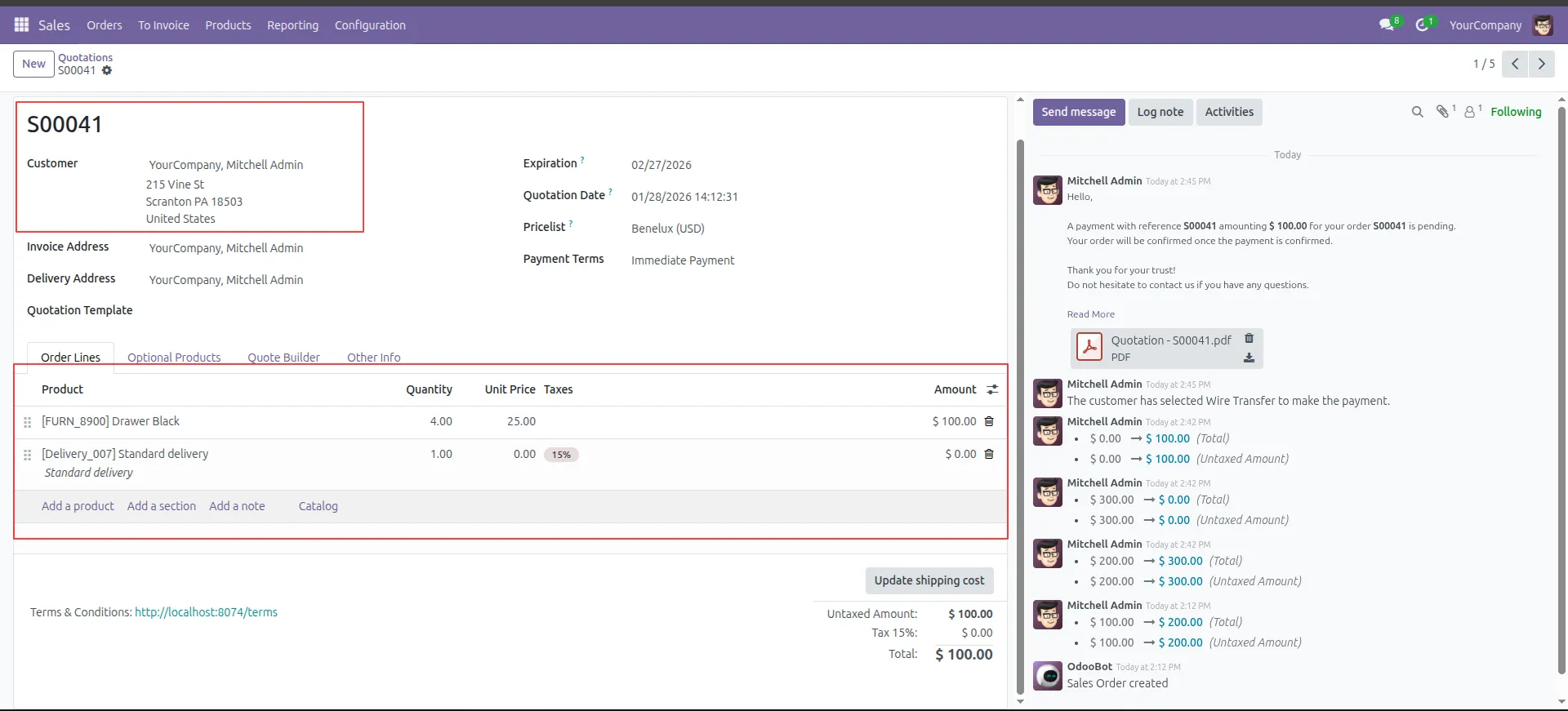Viewport: 1568px width, 711px height.
Task: Download the Quotation - S00041.pdf attachment
Action: pos(1249,358)
